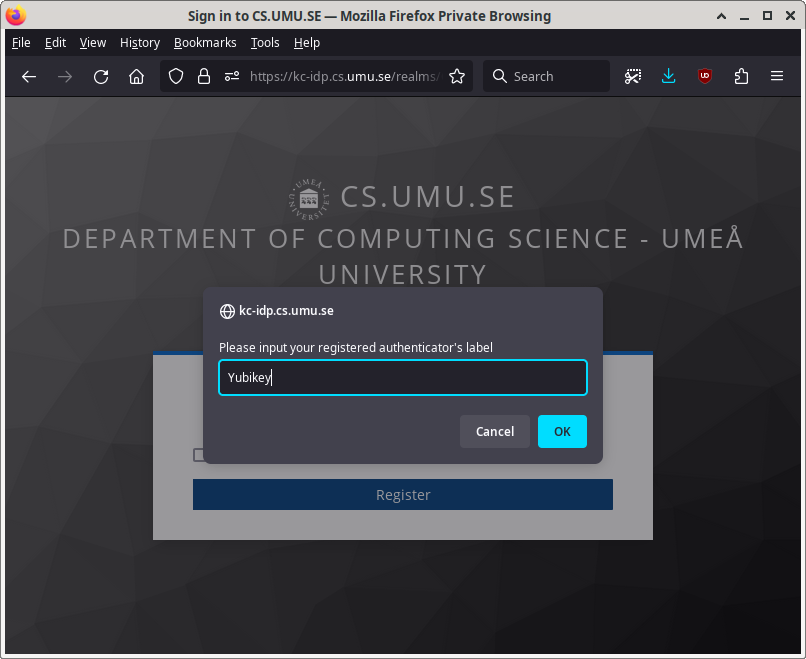Reload the current page
The height and width of the screenshot is (659, 806).
pos(101,77)
